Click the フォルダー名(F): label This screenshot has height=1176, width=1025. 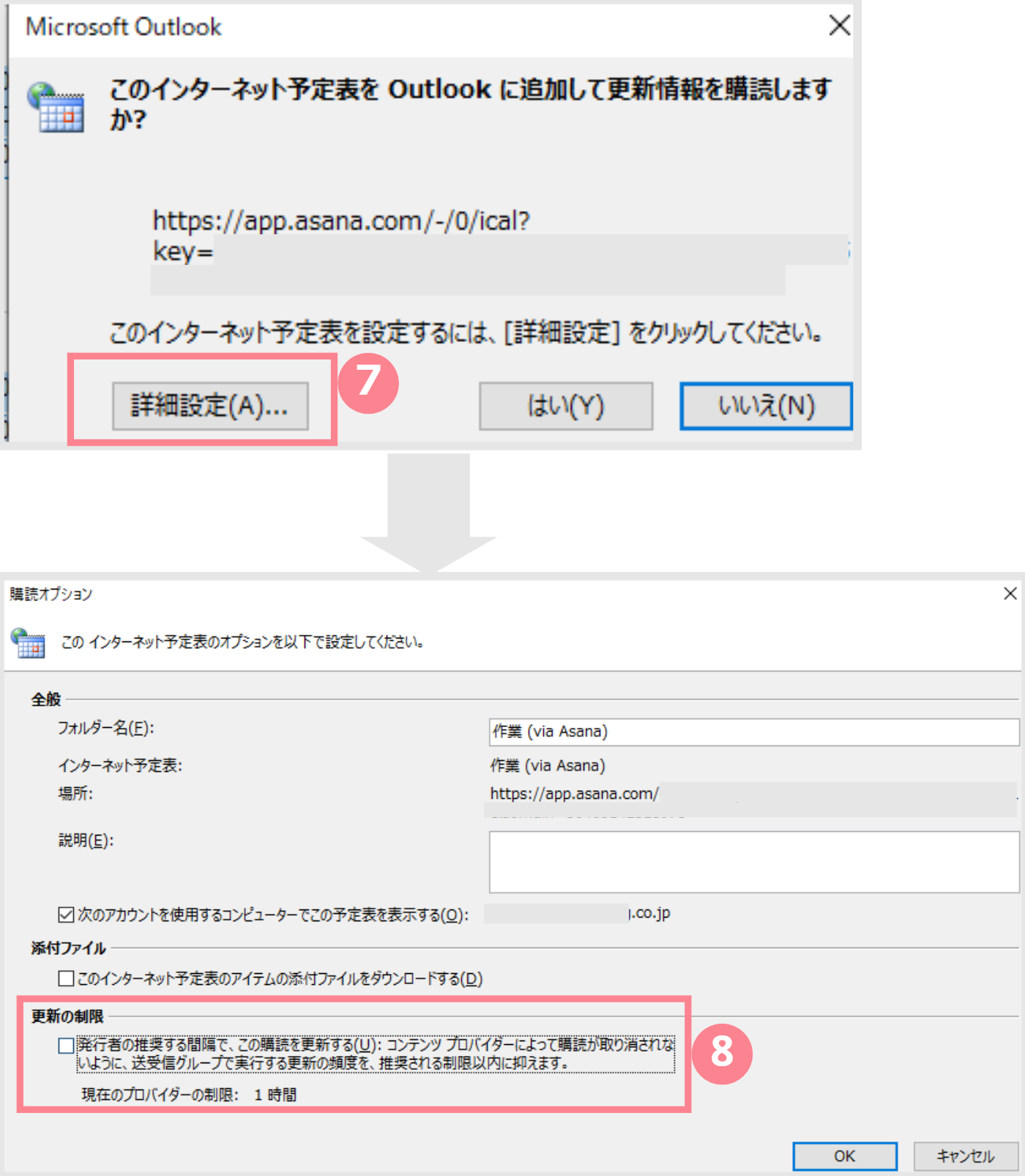pos(106,728)
